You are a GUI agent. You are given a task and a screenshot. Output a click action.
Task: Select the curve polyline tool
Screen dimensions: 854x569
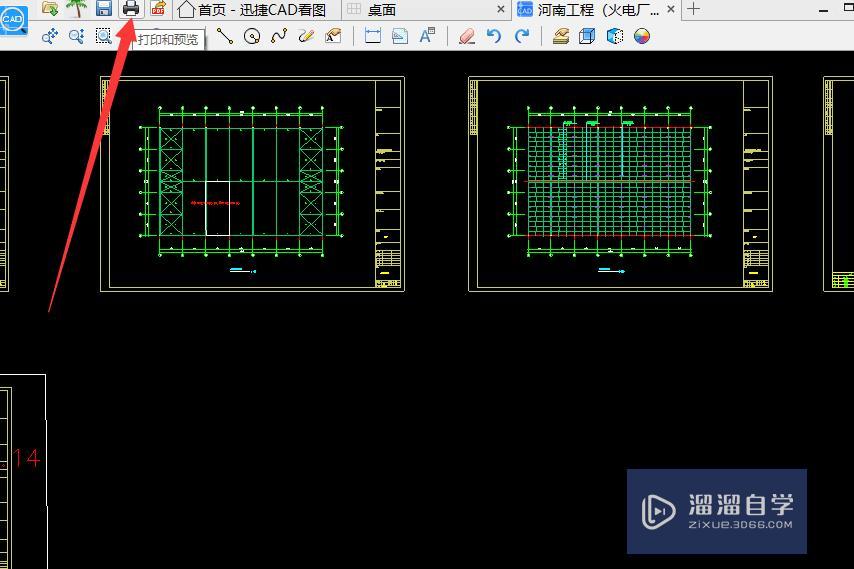tap(279, 36)
